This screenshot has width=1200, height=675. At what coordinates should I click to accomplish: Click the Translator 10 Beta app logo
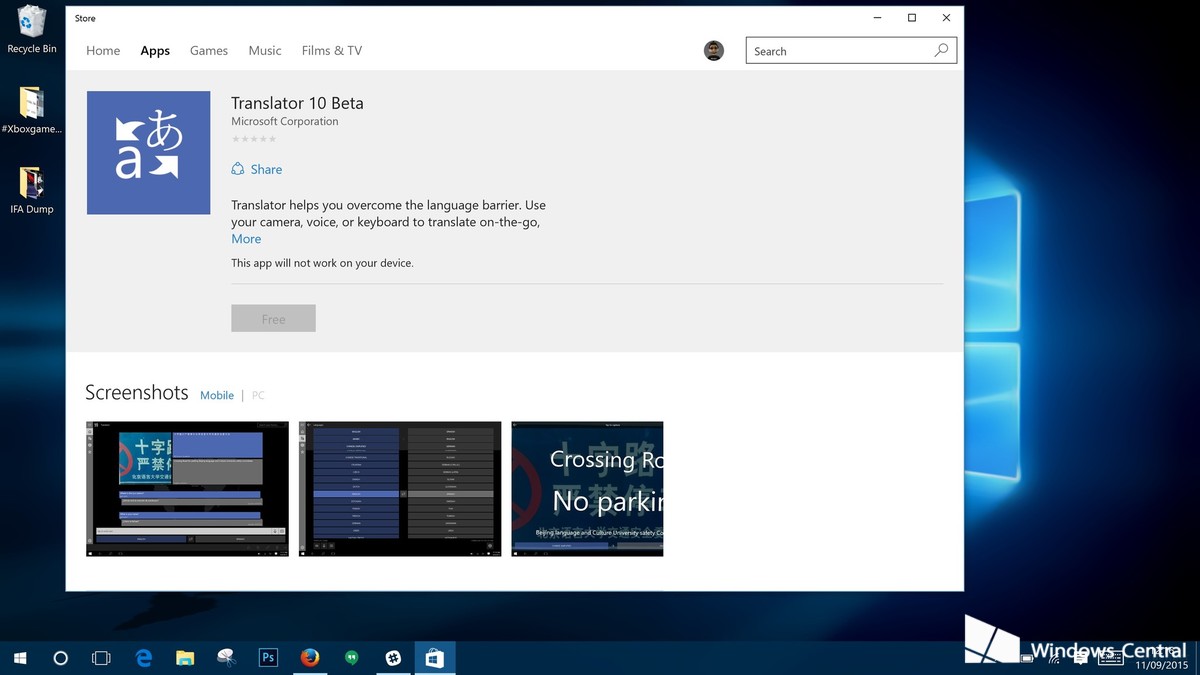[149, 153]
